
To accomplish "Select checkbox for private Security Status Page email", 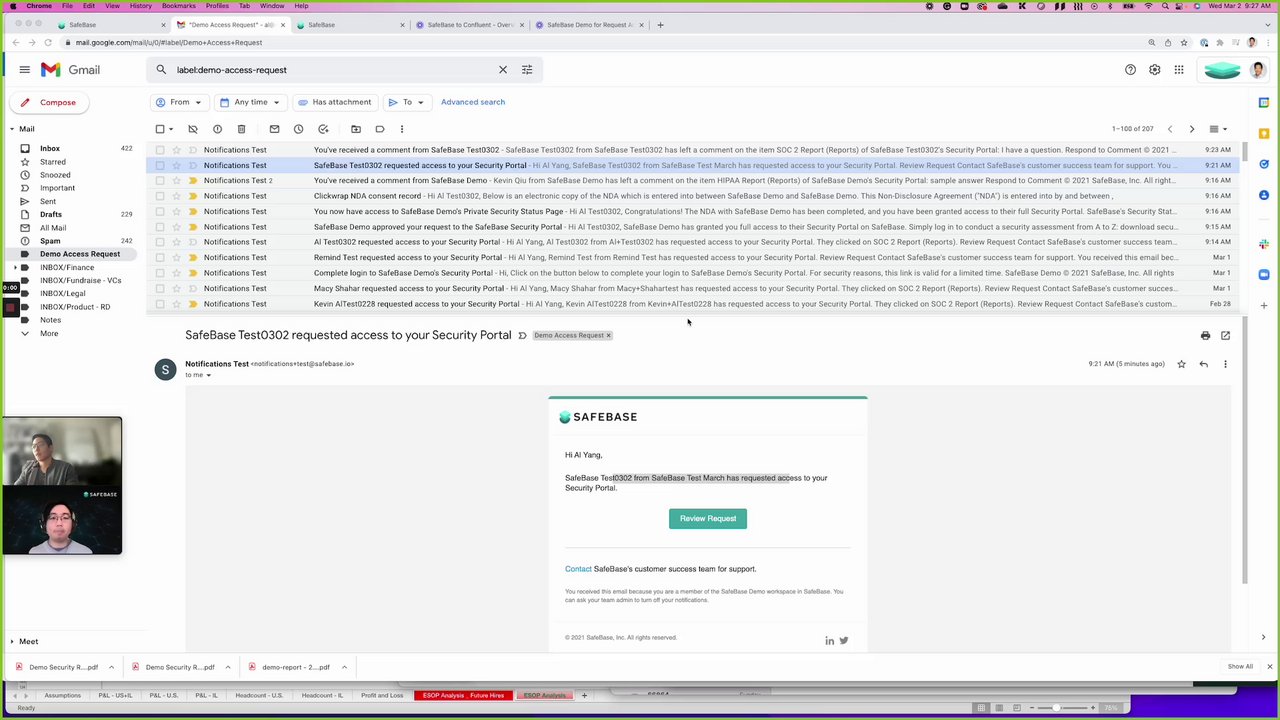I will coord(160,211).
